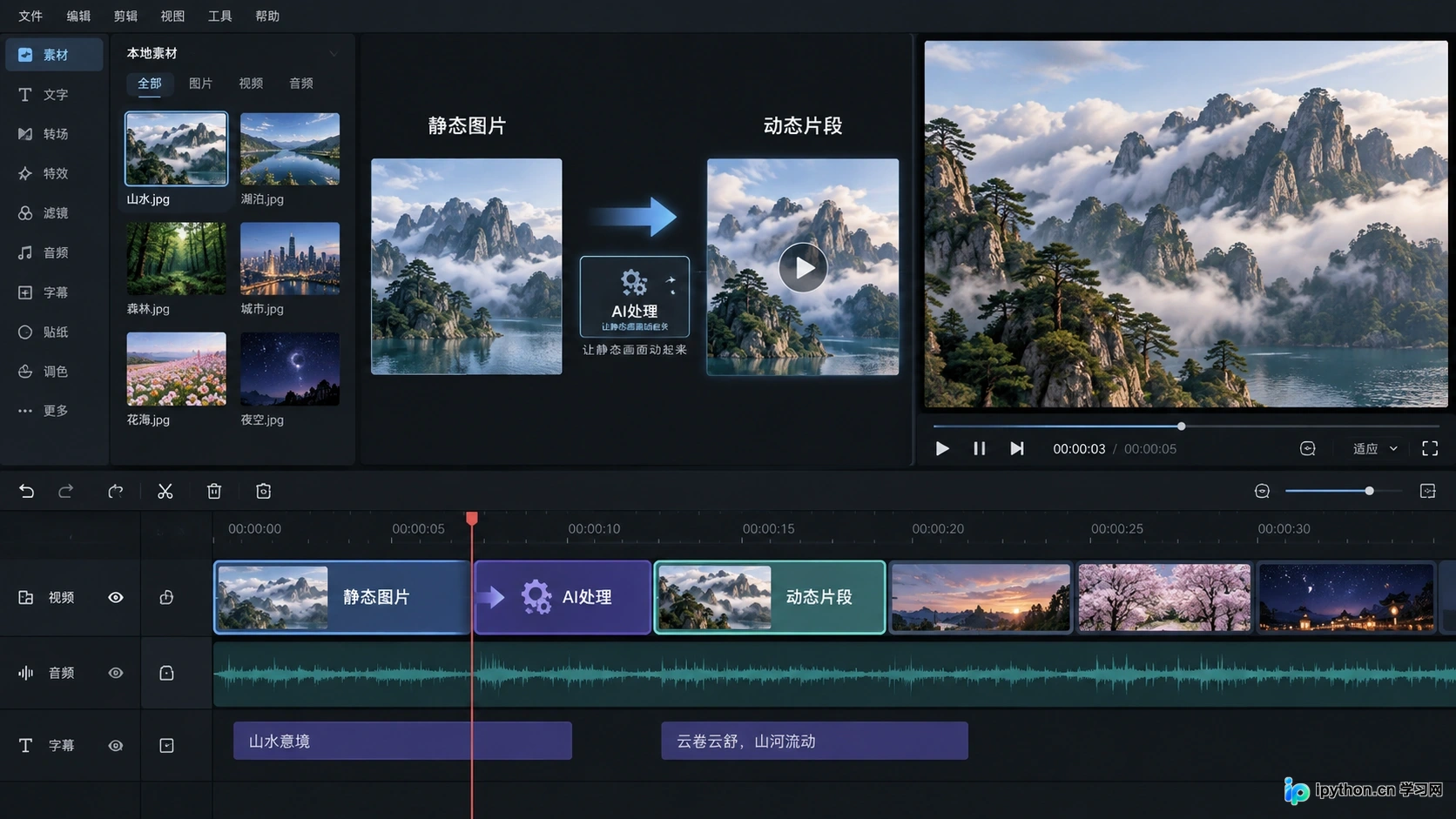Click the trash delete icon

point(214,491)
